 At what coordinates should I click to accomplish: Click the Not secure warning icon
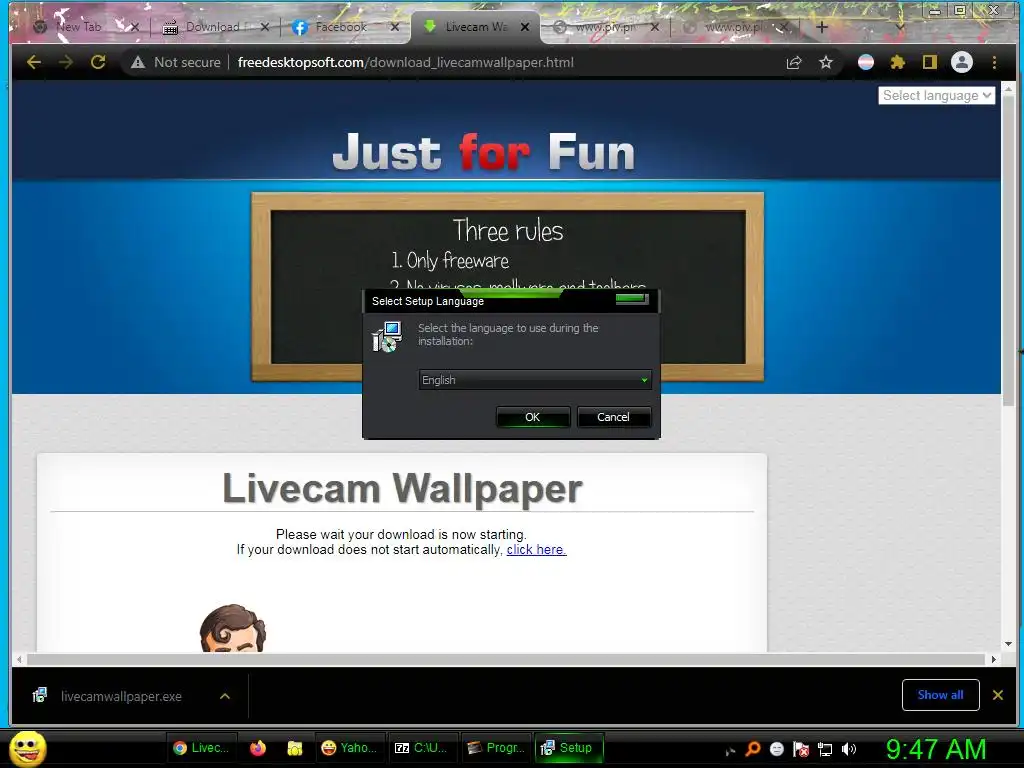point(138,62)
